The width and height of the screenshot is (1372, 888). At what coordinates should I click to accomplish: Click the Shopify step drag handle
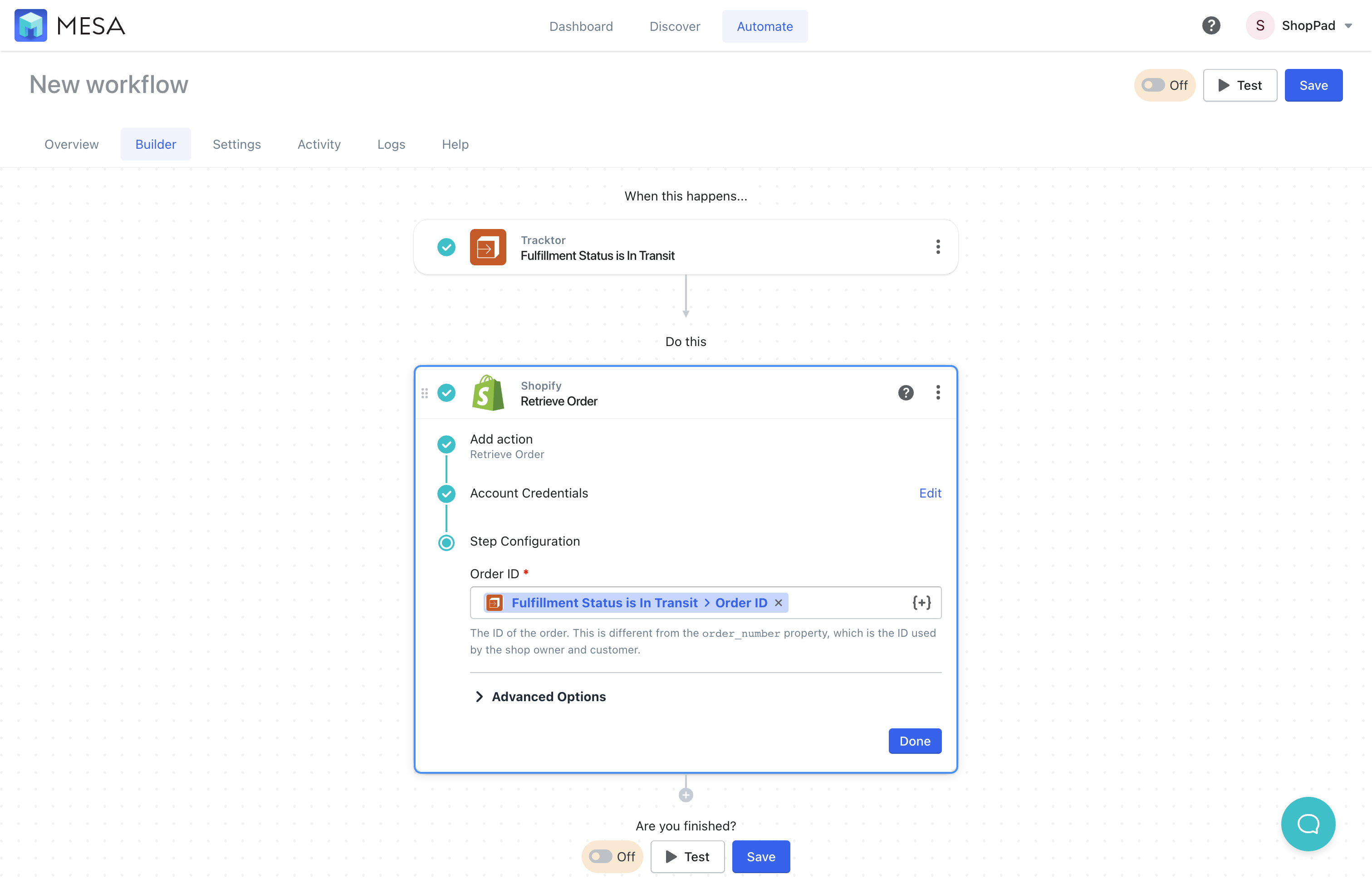[x=425, y=393]
